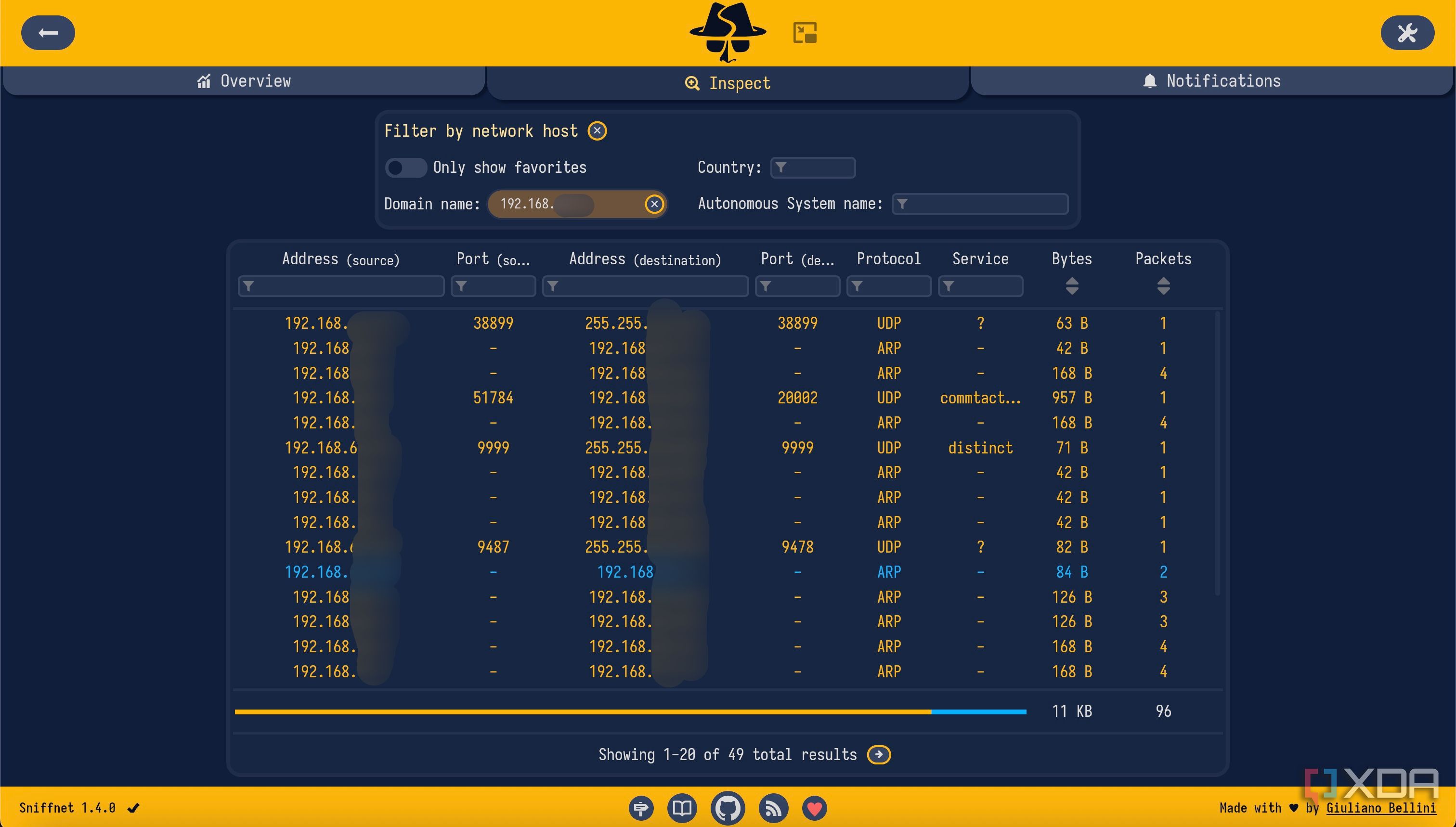This screenshot has width=1456, height=827.
Task: Click the source address filter field
Action: 341,286
